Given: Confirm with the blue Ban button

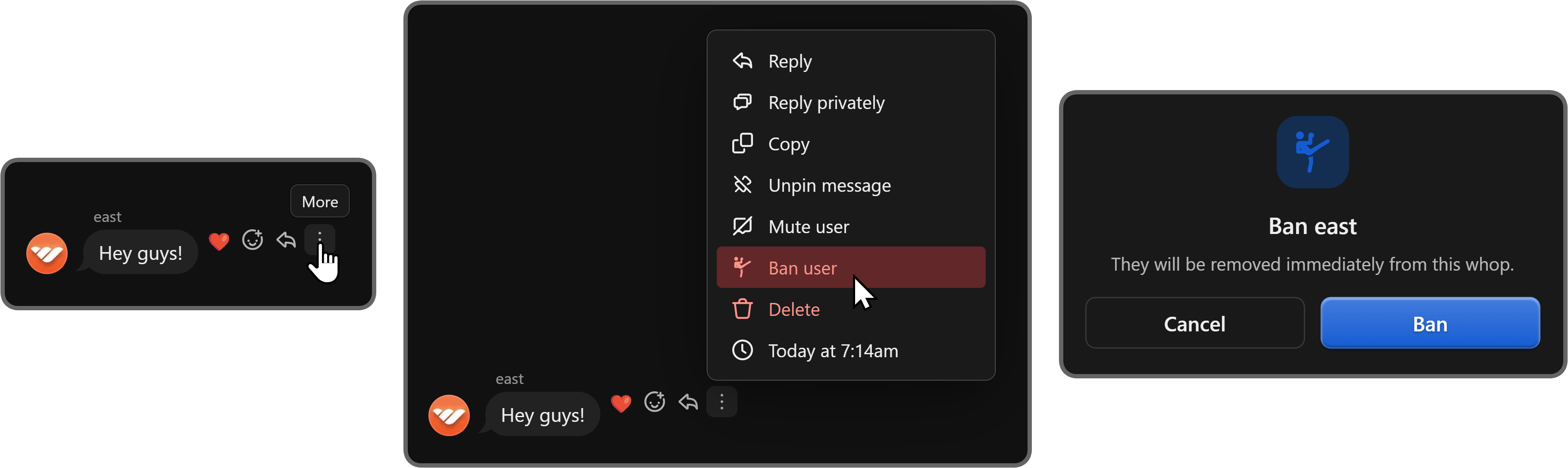Looking at the screenshot, I should tap(1429, 323).
